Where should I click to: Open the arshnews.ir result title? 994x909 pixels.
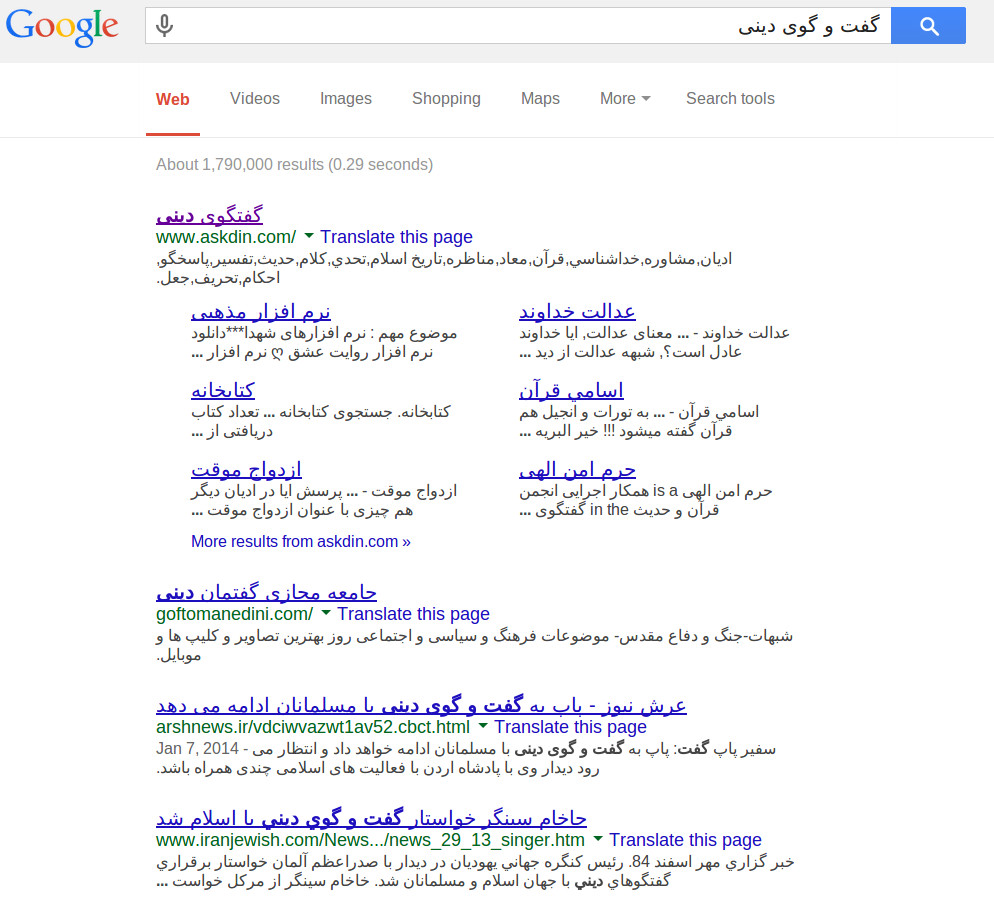(421, 706)
